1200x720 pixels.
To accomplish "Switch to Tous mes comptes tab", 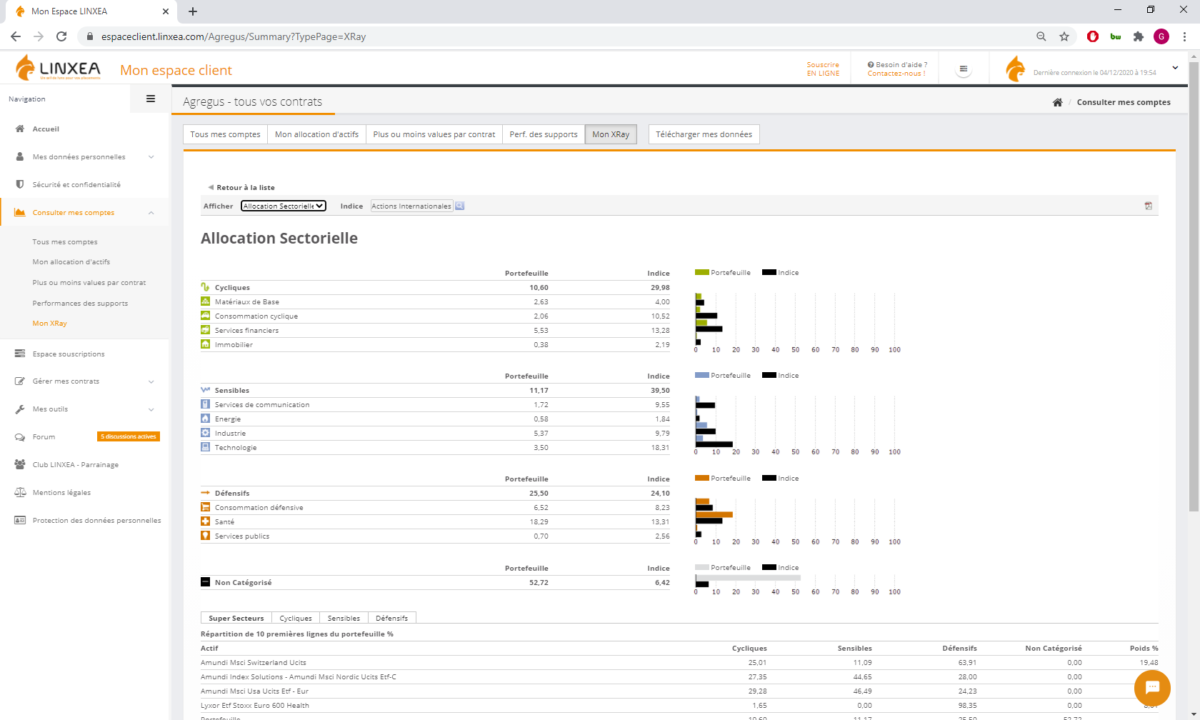I will (x=225, y=134).
